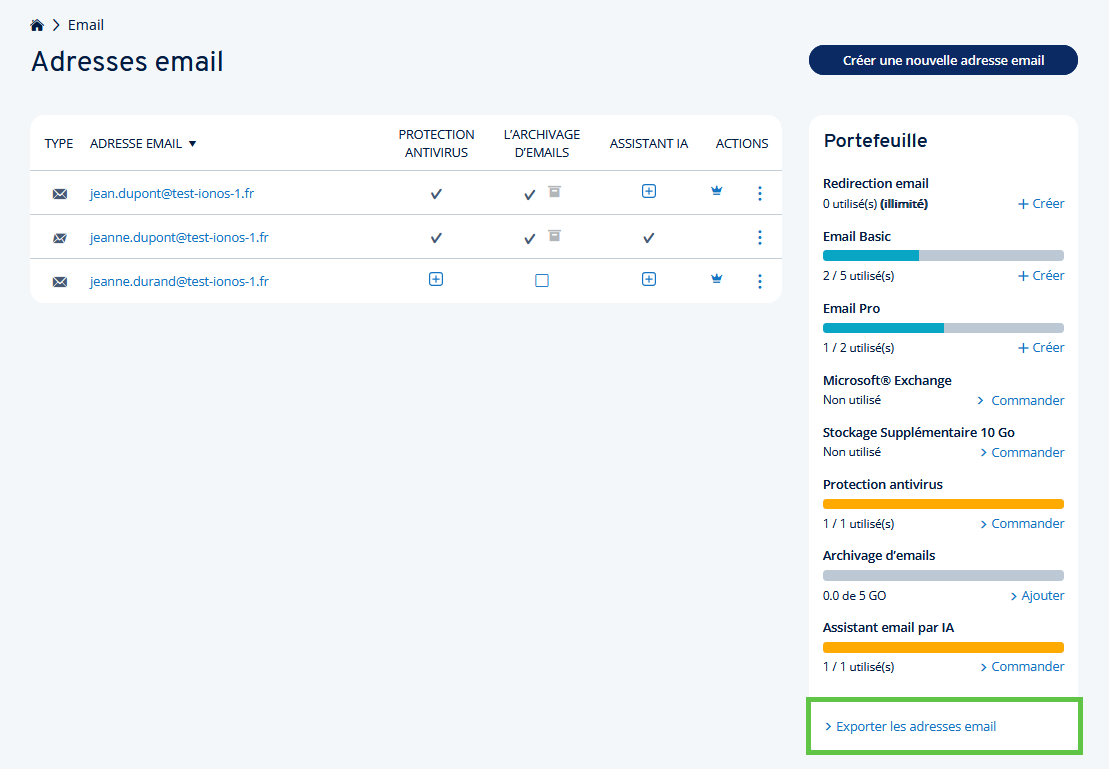Click Créer une nouvelle adresse email

tap(943, 60)
